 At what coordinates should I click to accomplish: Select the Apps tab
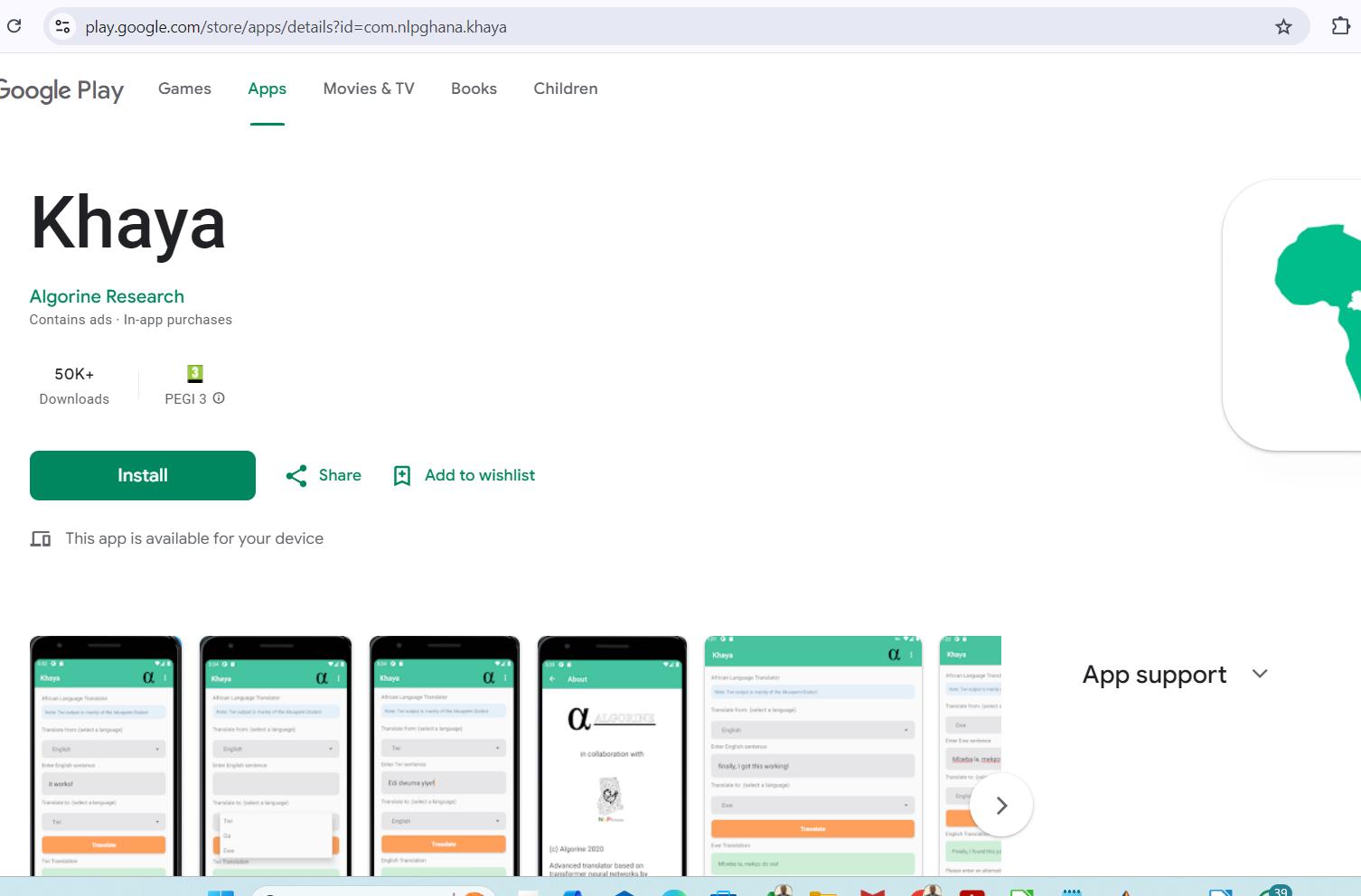268,89
